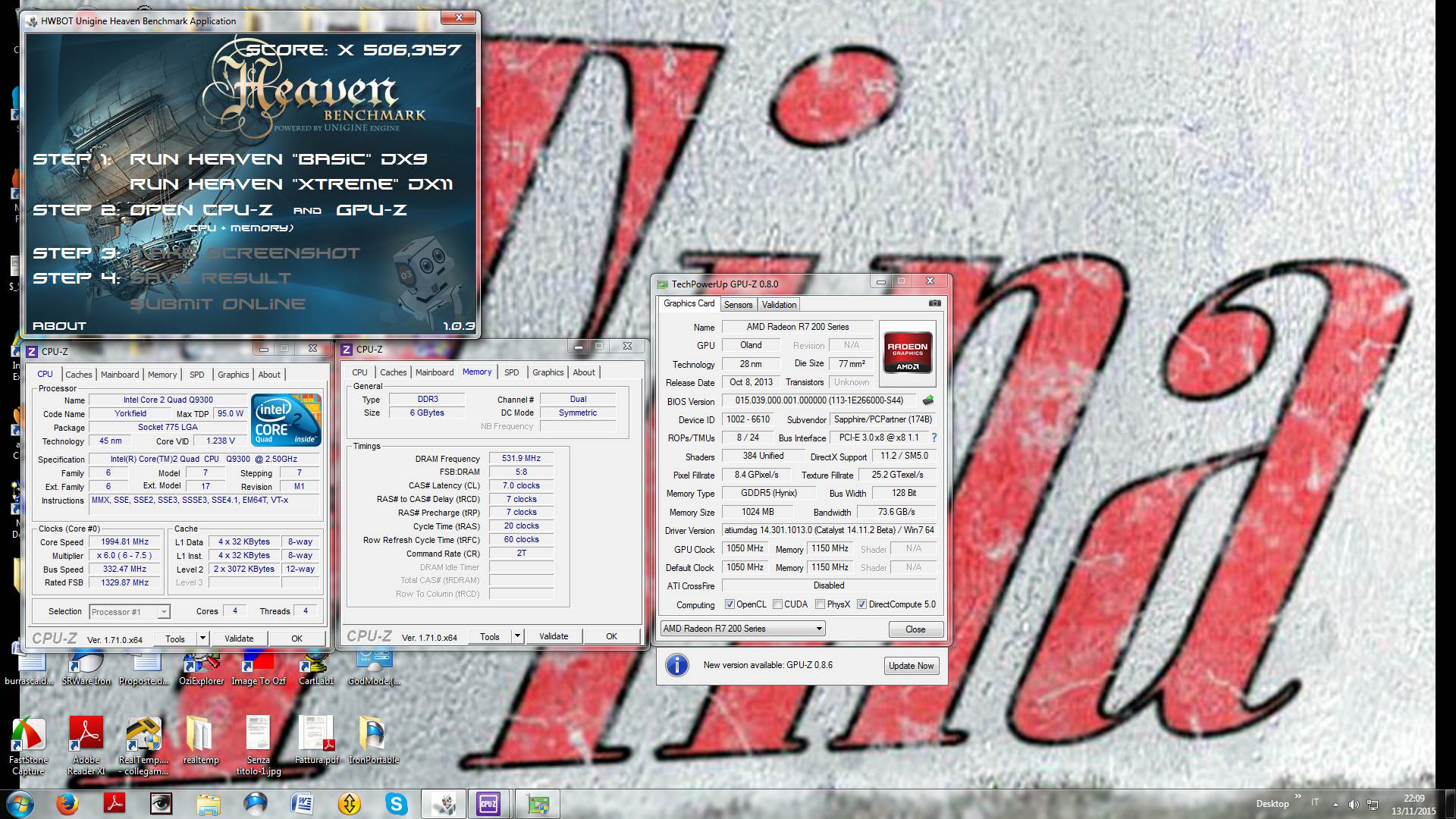Open the OziExplorer desktop shortcut
This screenshot has height=819, width=1456.
(201, 669)
